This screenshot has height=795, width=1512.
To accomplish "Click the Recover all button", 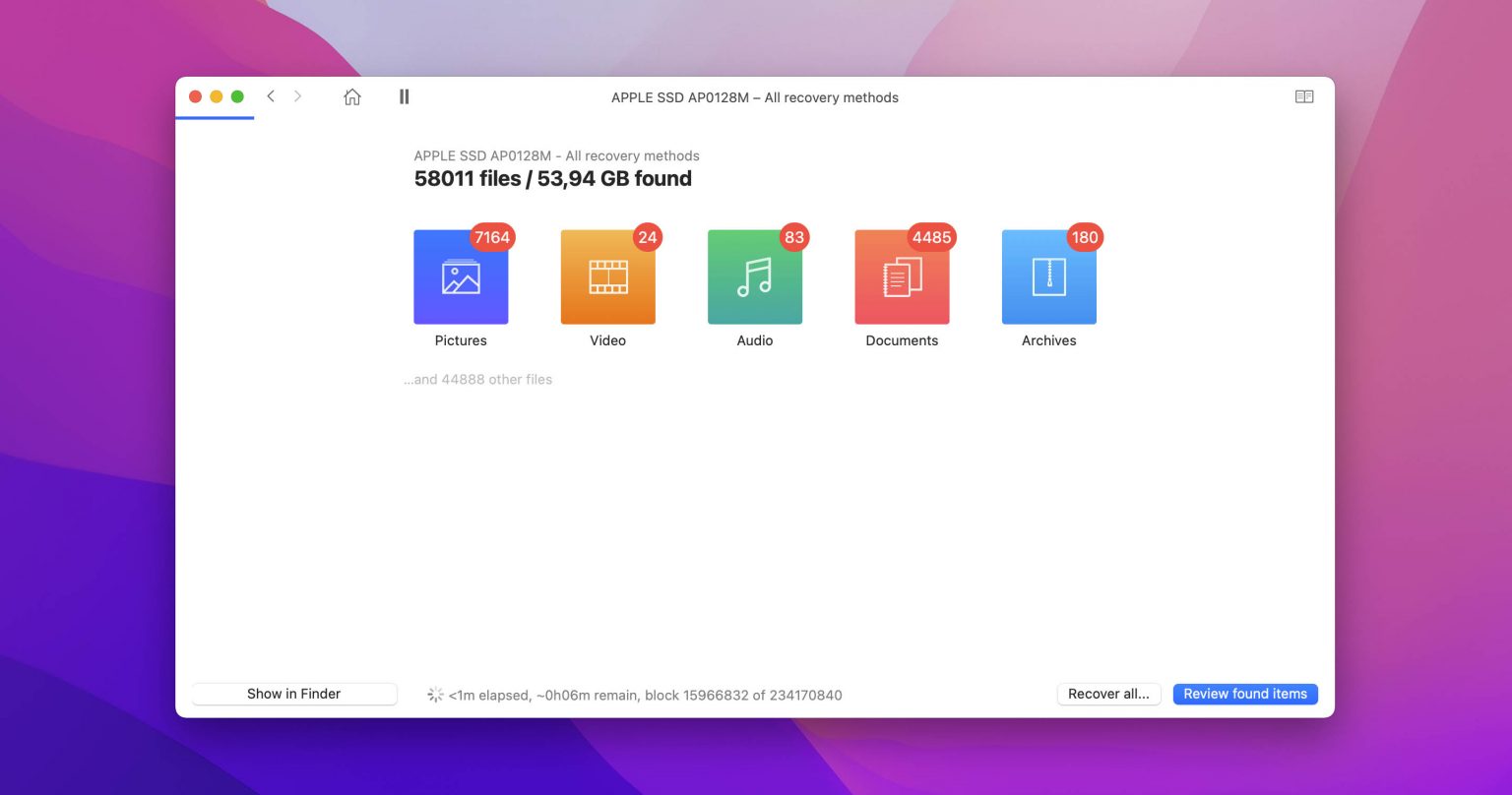I will click(x=1108, y=694).
